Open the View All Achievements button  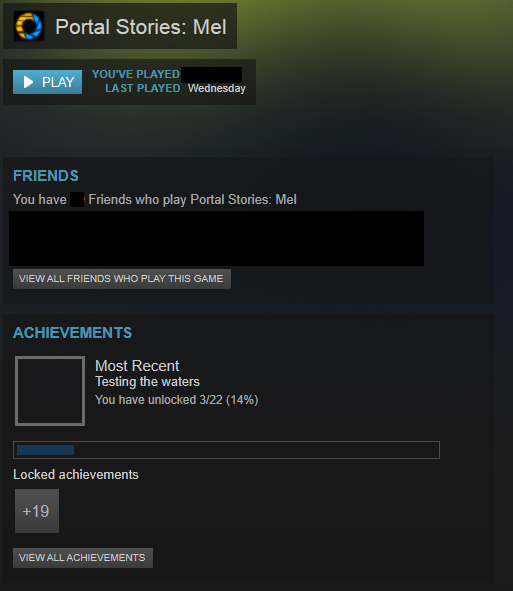83,558
